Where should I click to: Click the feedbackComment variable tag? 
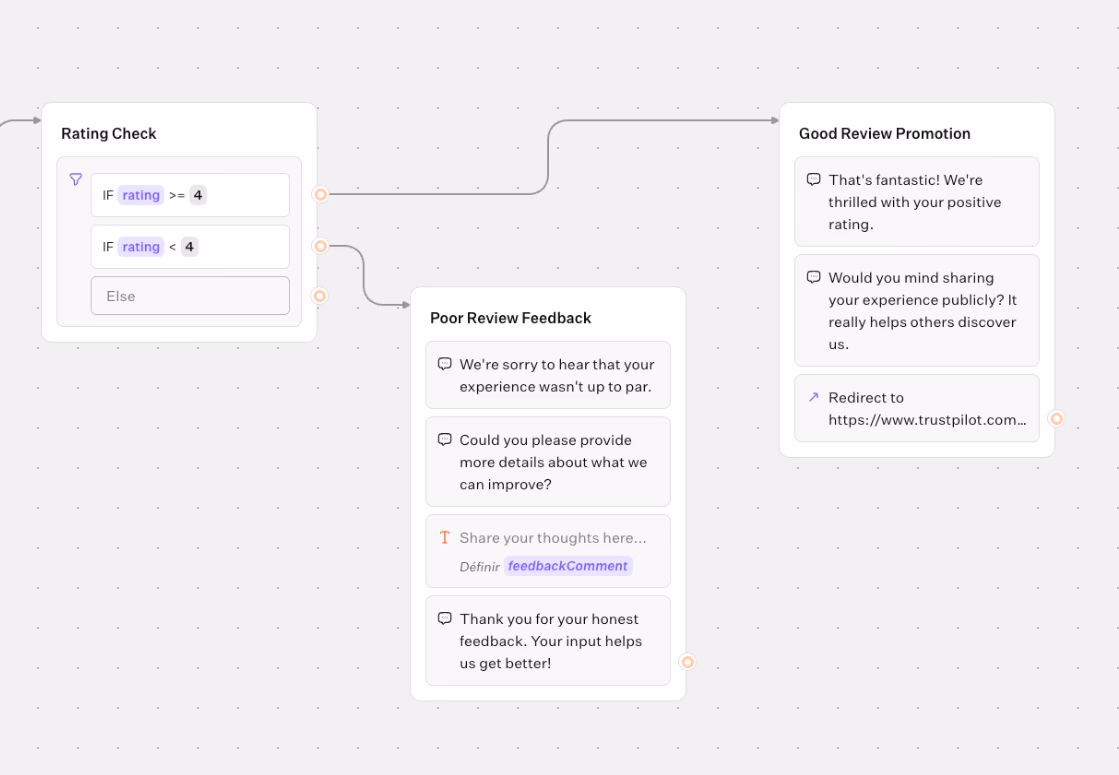click(x=568, y=566)
